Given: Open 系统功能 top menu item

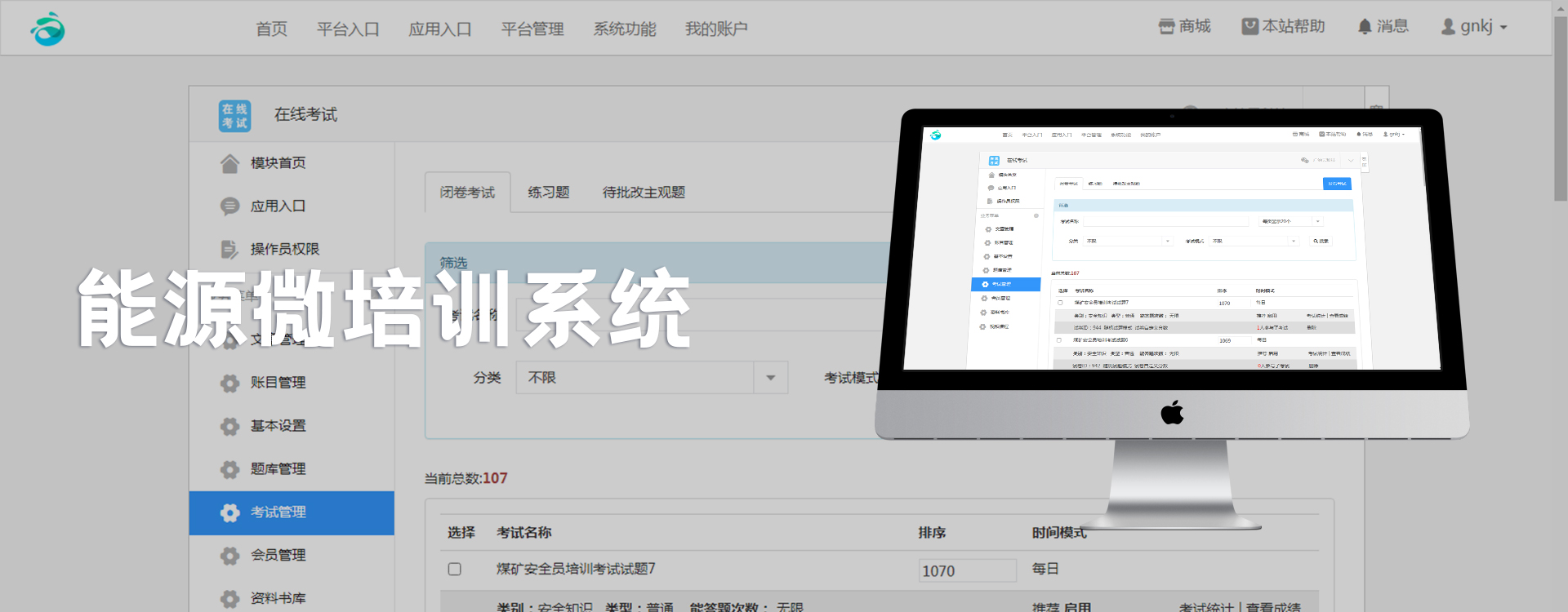Looking at the screenshot, I should (625, 29).
